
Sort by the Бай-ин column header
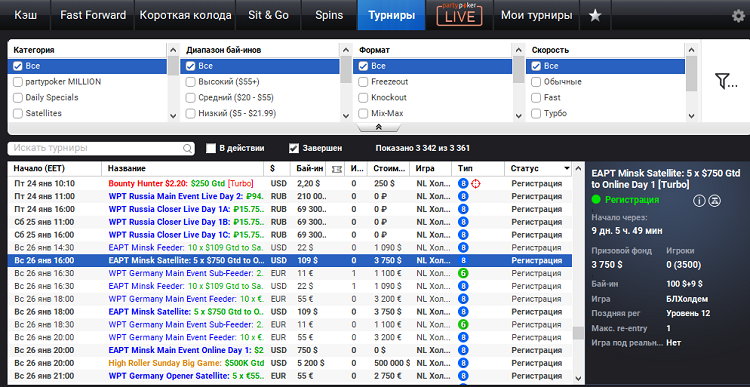click(x=309, y=168)
